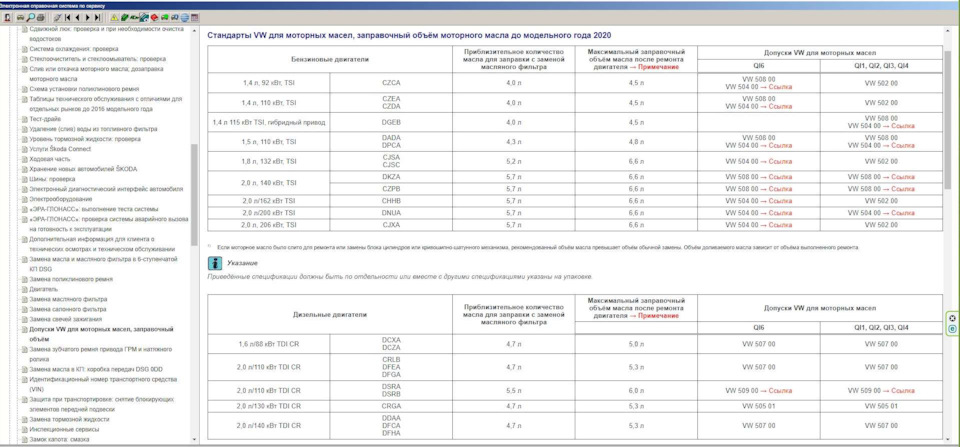960x447 pixels.
Task: Click 'Ссылка' link in CZCA row
Action: 780,87
